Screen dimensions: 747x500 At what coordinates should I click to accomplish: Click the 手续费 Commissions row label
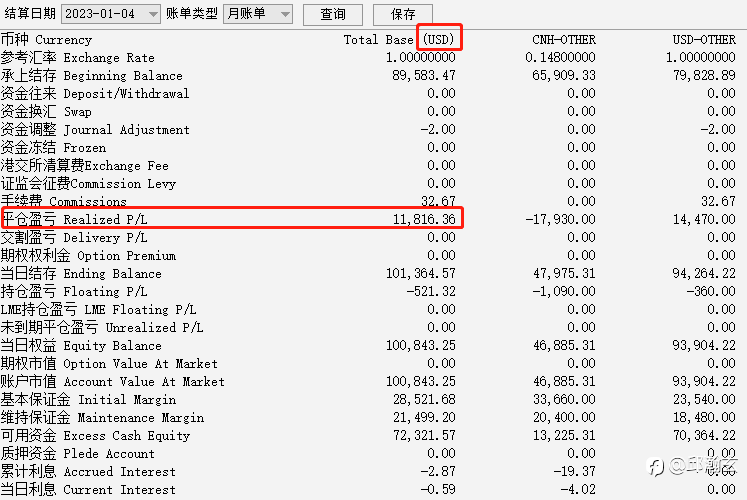(63, 201)
